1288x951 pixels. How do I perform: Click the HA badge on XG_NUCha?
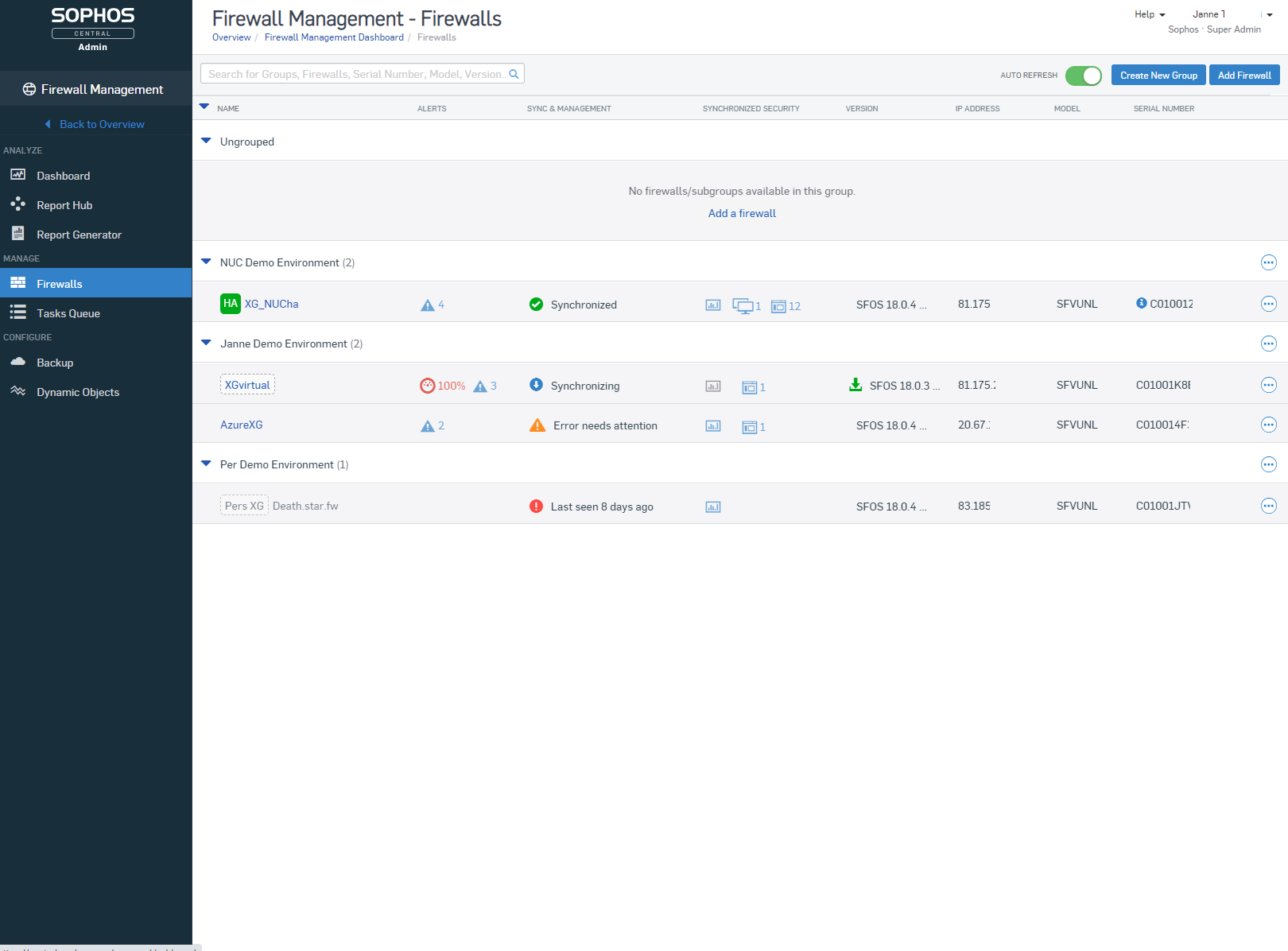(x=231, y=304)
